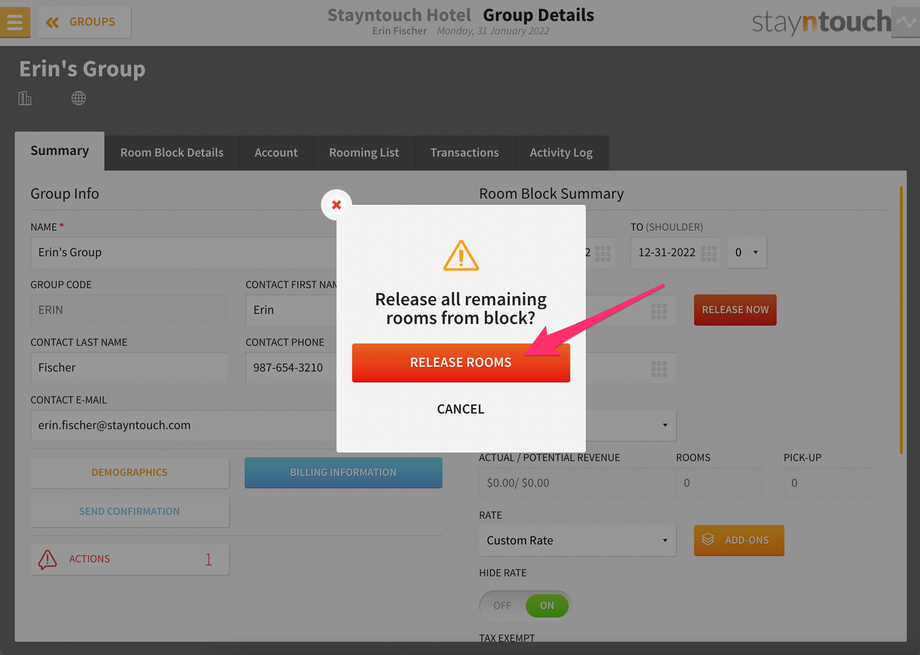Open the Activity Log tab

pyautogui.click(x=561, y=153)
